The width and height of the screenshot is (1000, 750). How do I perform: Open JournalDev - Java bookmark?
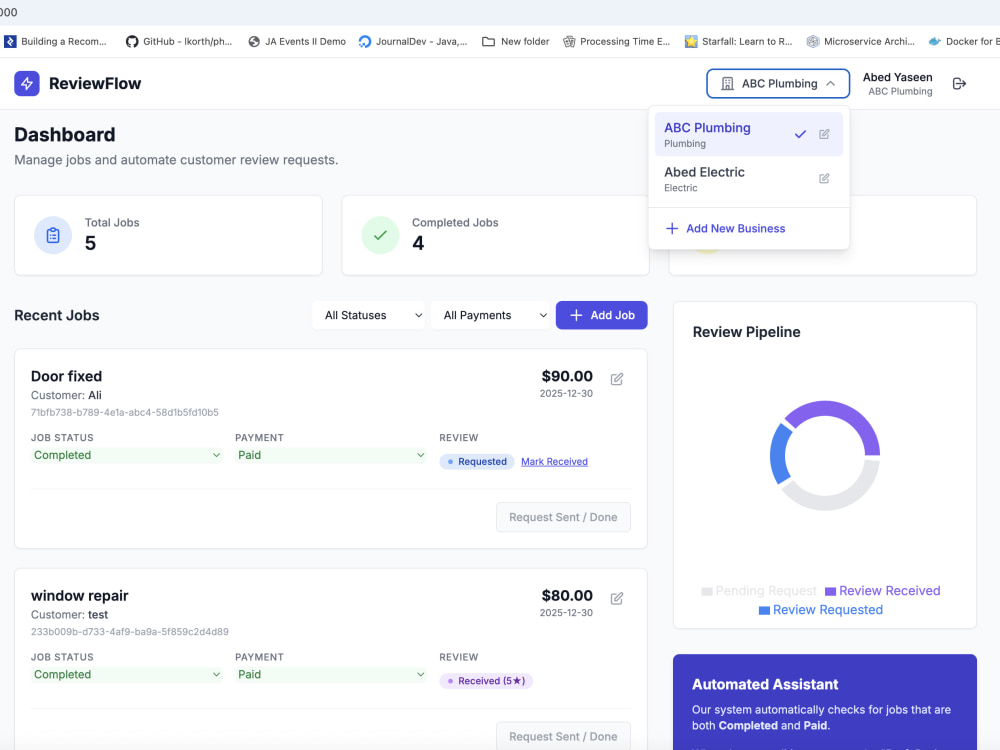[x=413, y=41]
